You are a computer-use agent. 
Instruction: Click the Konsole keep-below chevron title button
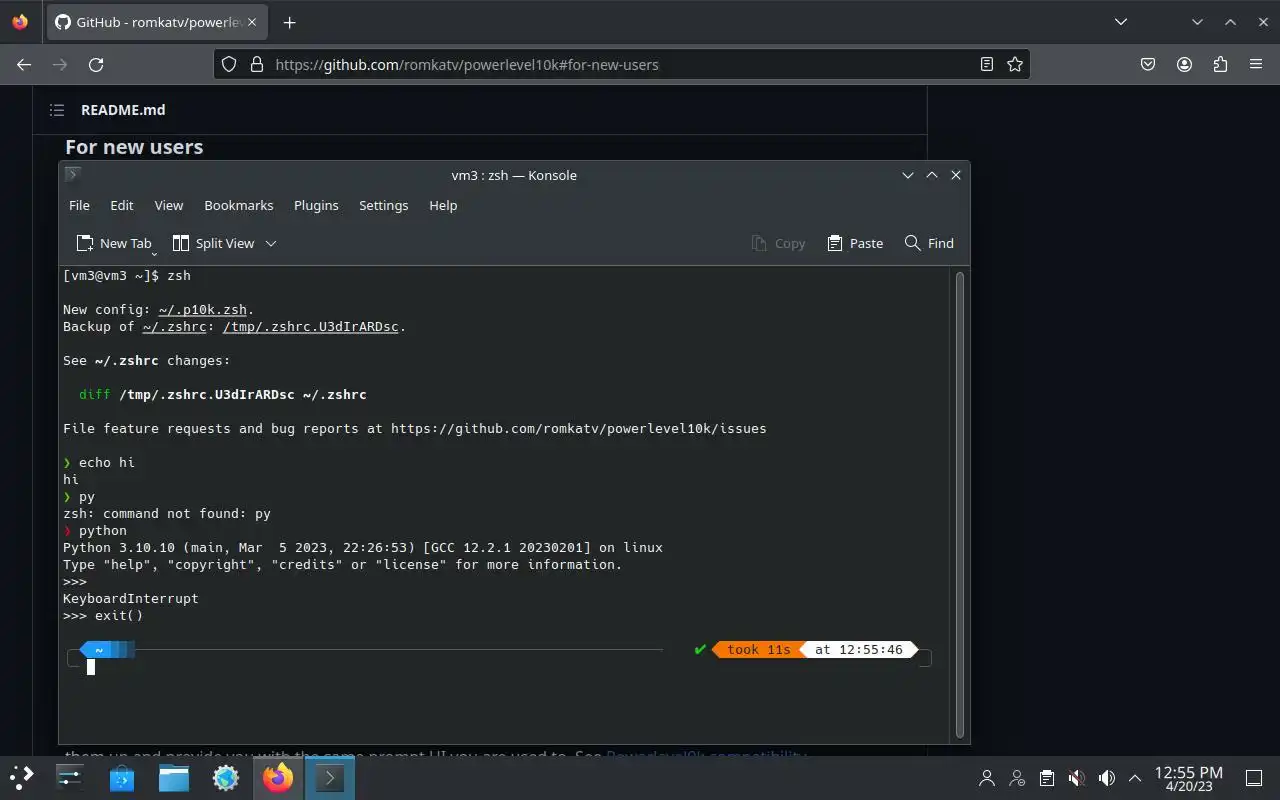pyautogui.click(x=908, y=174)
